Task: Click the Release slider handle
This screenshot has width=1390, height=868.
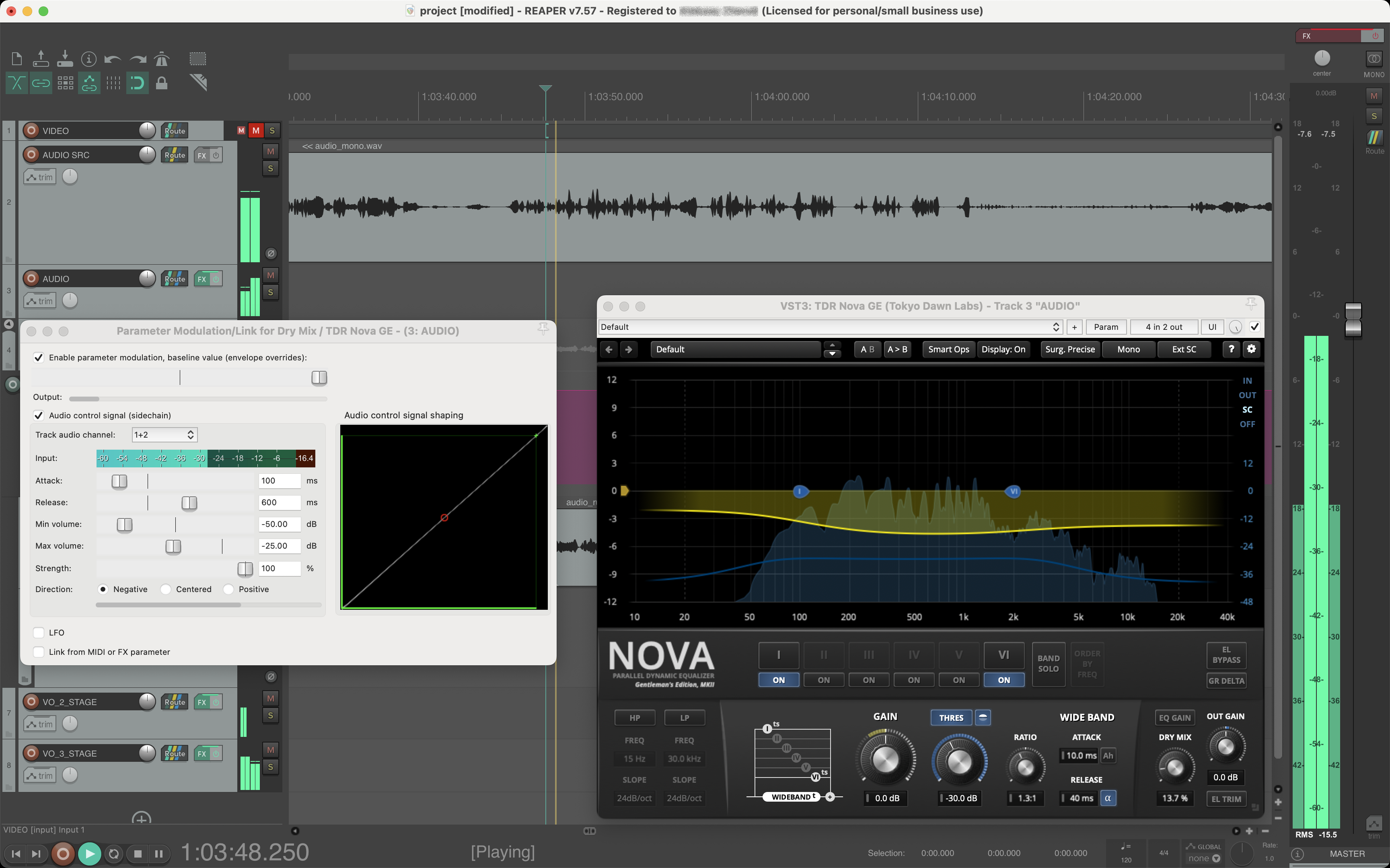Action: point(189,503)
